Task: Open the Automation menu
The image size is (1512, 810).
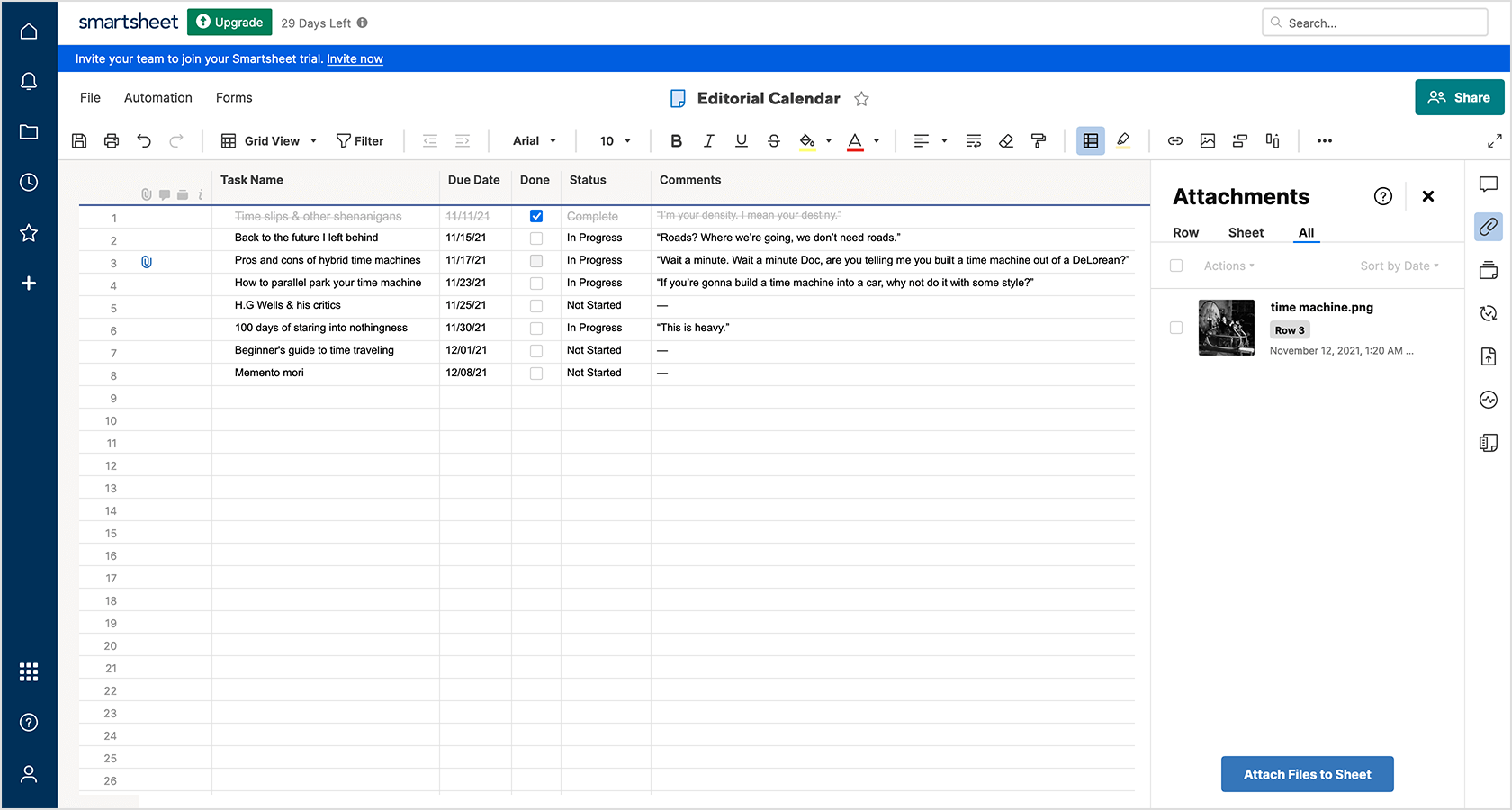Action: tap(158, 98)
